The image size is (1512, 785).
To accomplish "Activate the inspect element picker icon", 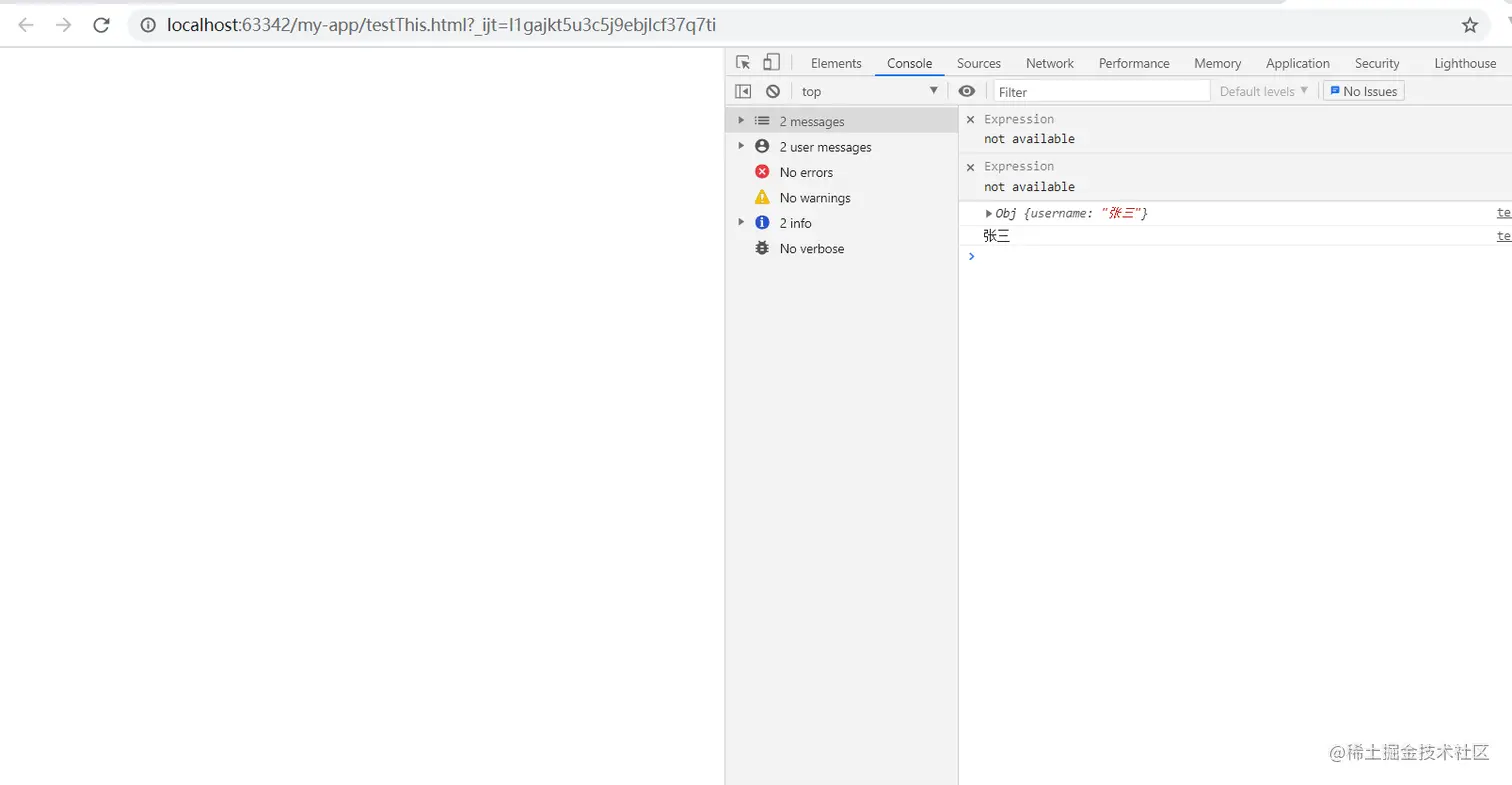I will click(x=743, y=62).
